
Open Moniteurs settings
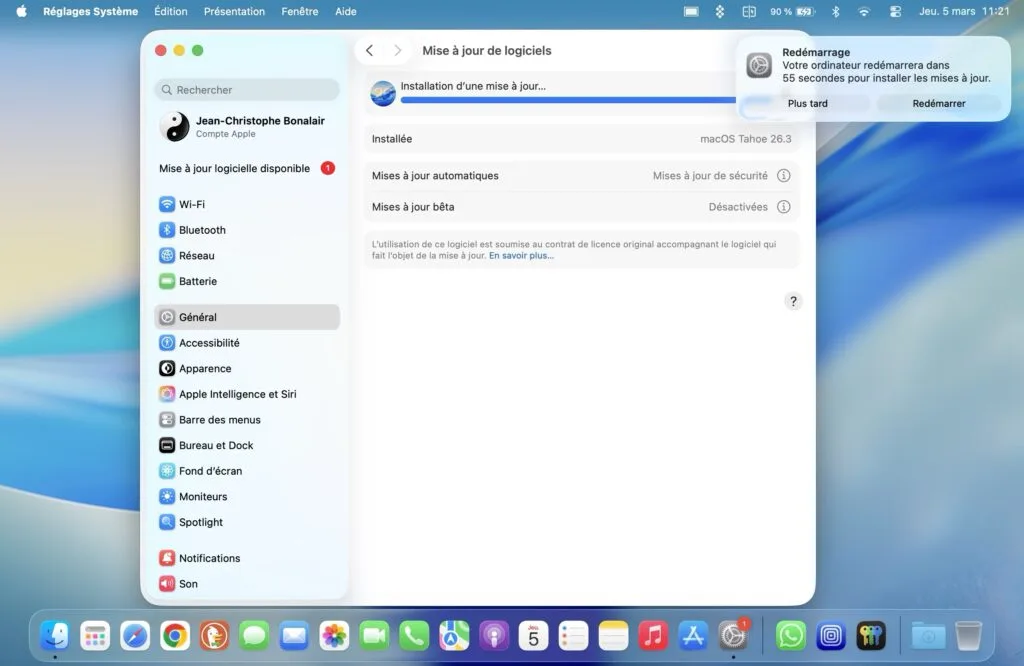tap(247, 496)
